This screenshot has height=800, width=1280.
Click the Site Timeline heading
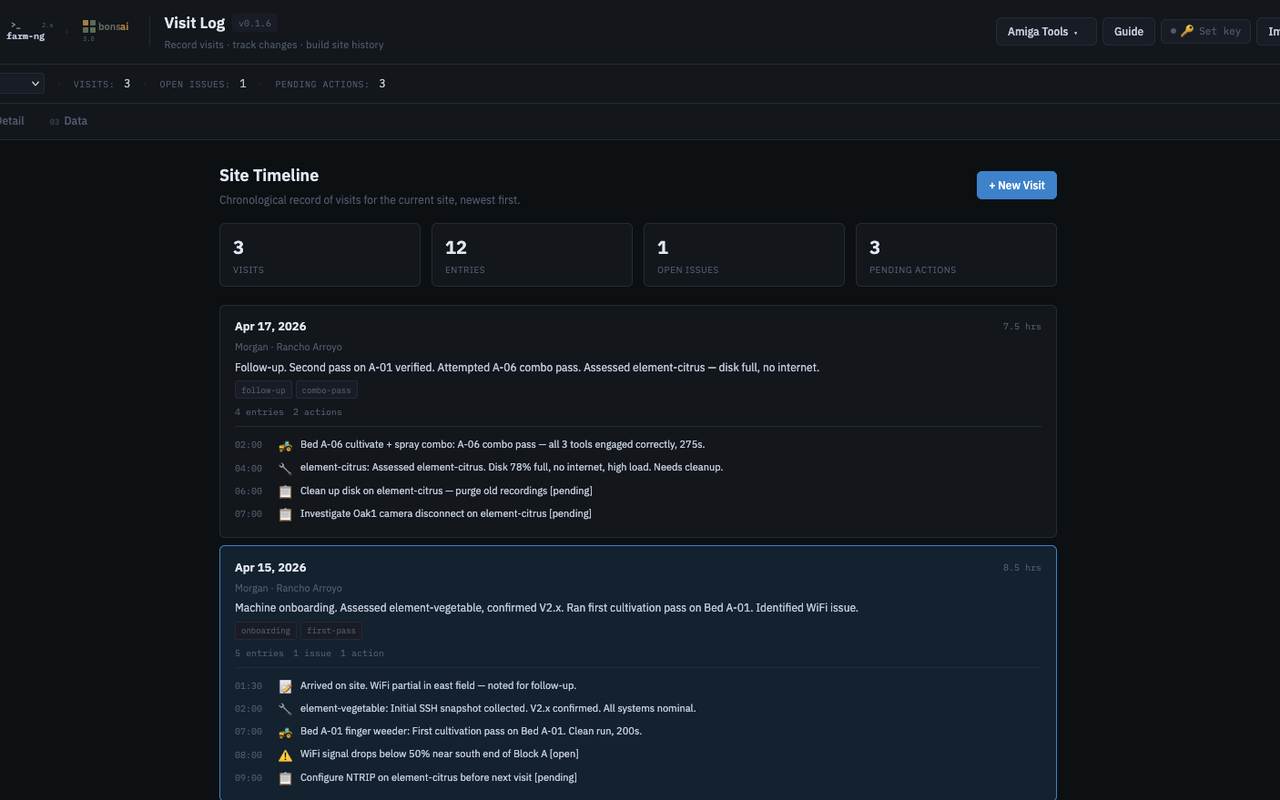[x=269, y=175]
